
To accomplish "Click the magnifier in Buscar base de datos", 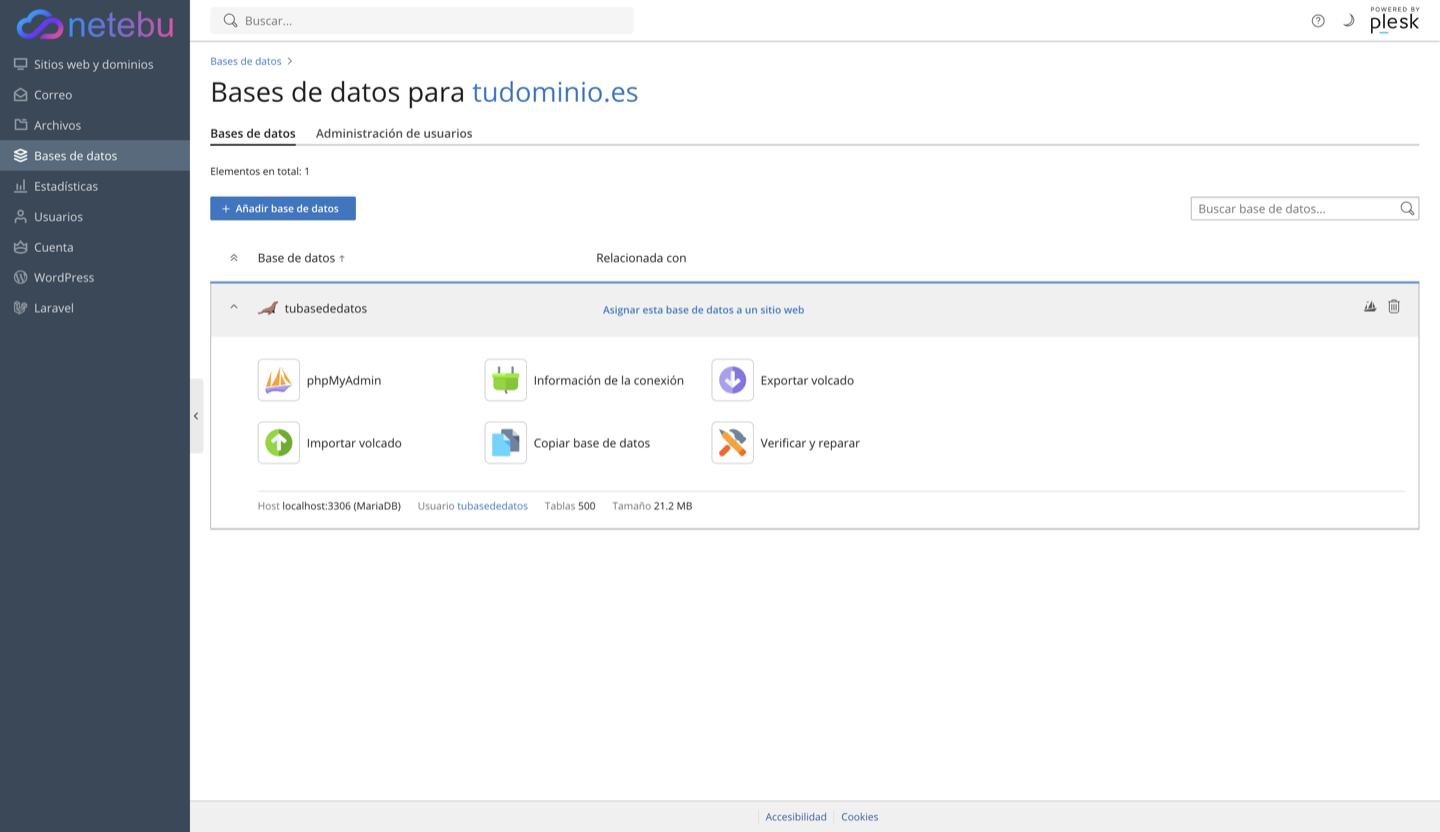I will (x=1407, y=208).
